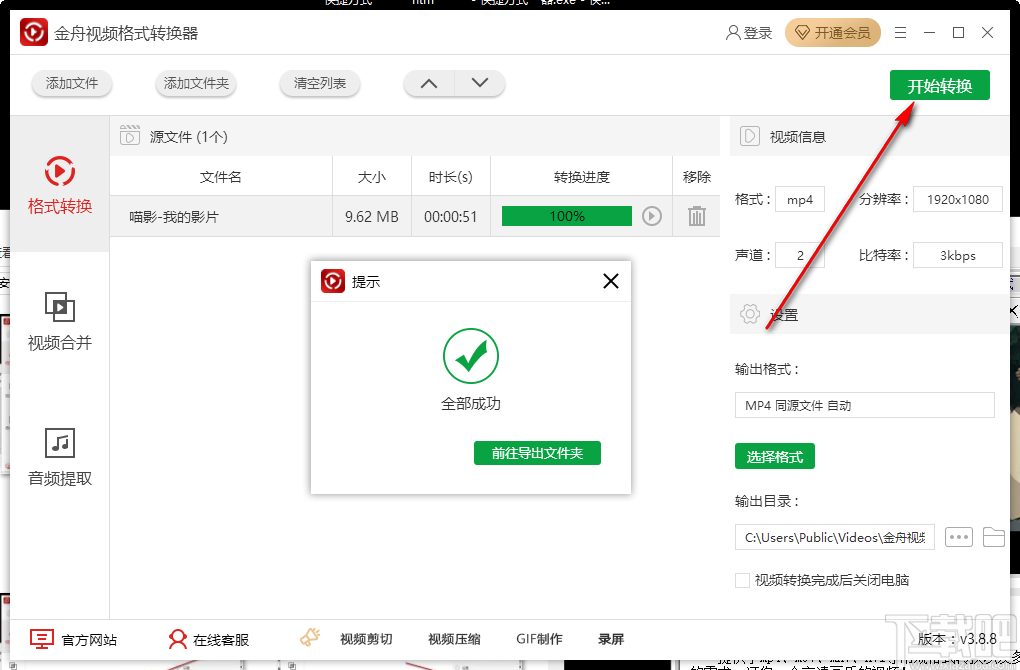Open 在线客服 customer service icon
This screenshot has height=670, width=1020.
pyautogui.click(x=177, y=638)
